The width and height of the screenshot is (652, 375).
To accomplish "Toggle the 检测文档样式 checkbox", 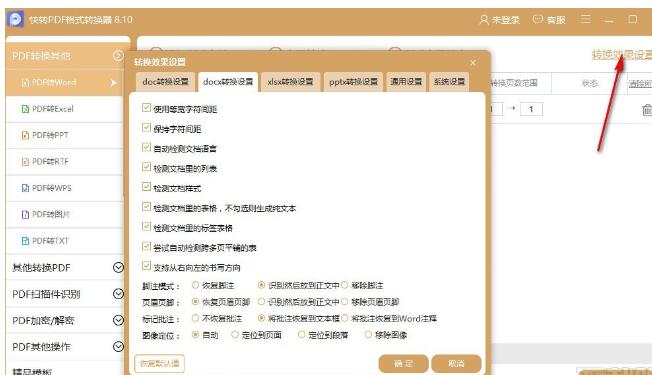I will pyautogui.click(x=146, y=187).
